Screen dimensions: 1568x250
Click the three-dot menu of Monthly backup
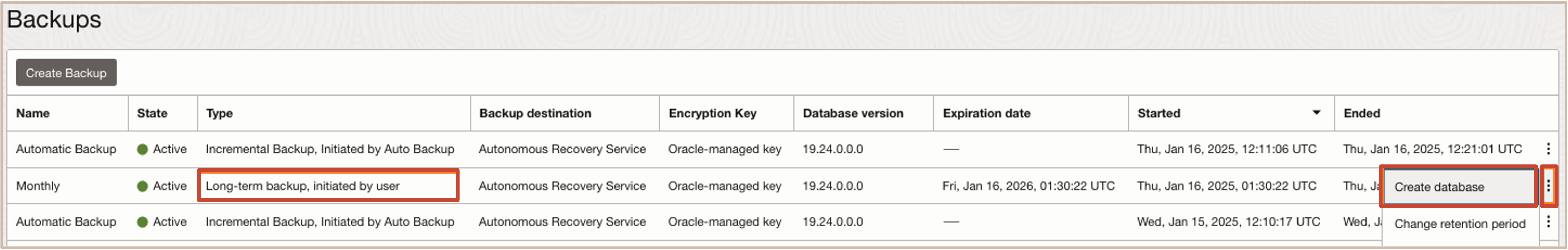click(x=1548, y=186)
